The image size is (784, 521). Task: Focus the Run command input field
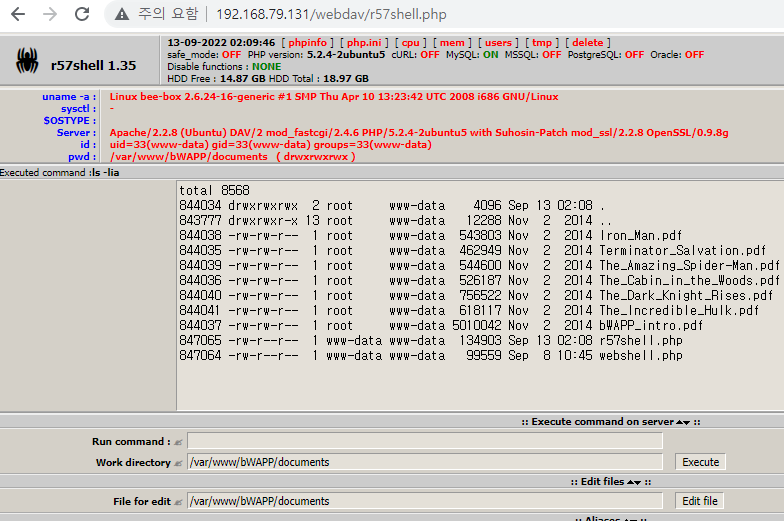(x=425, y=441)
